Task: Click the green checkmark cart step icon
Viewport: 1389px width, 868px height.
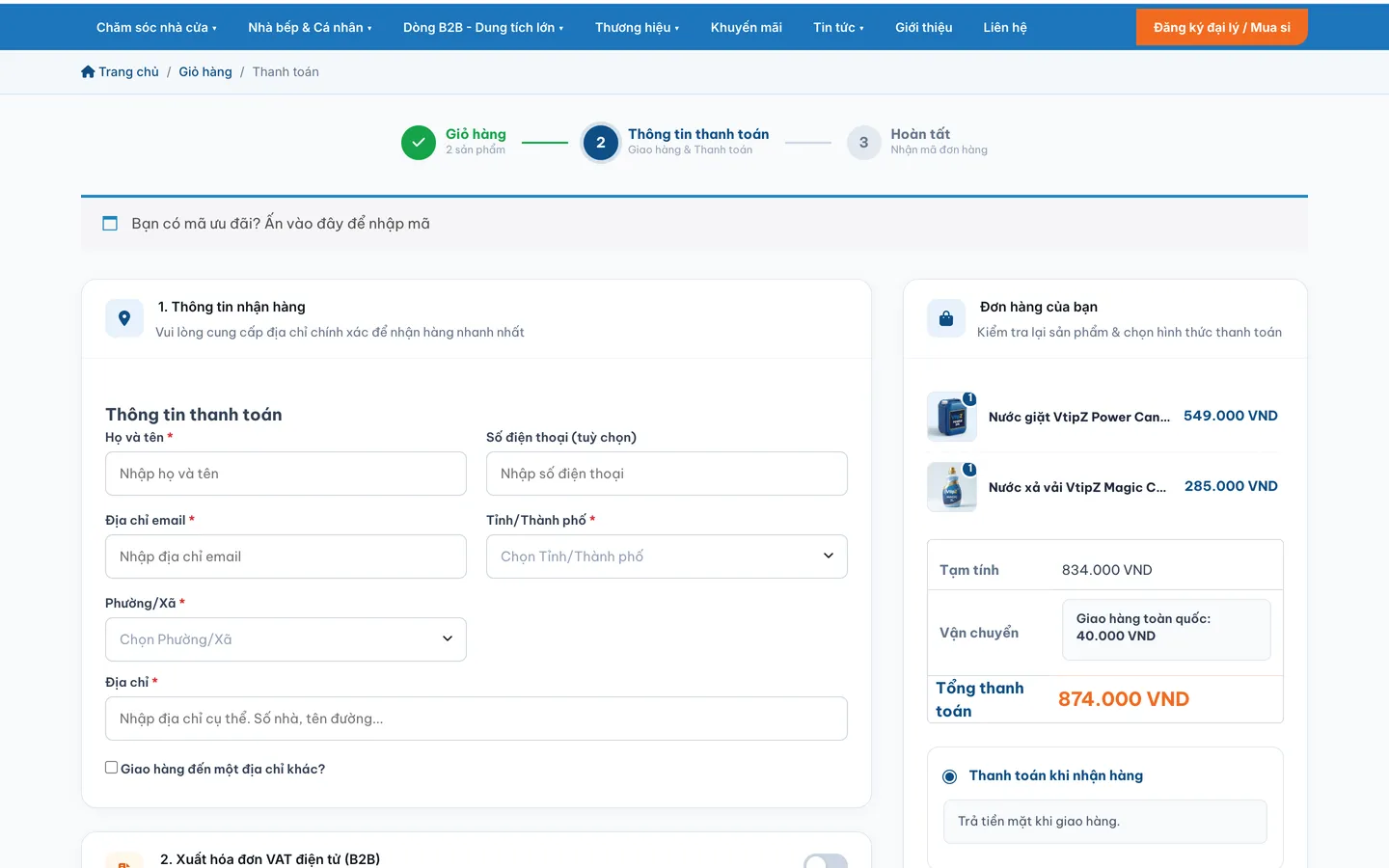Action: [x=419, y=143]
